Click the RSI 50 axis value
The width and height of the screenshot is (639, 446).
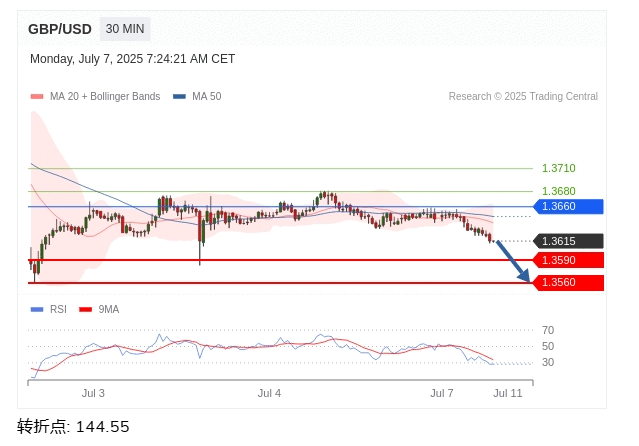coord(548,347)
